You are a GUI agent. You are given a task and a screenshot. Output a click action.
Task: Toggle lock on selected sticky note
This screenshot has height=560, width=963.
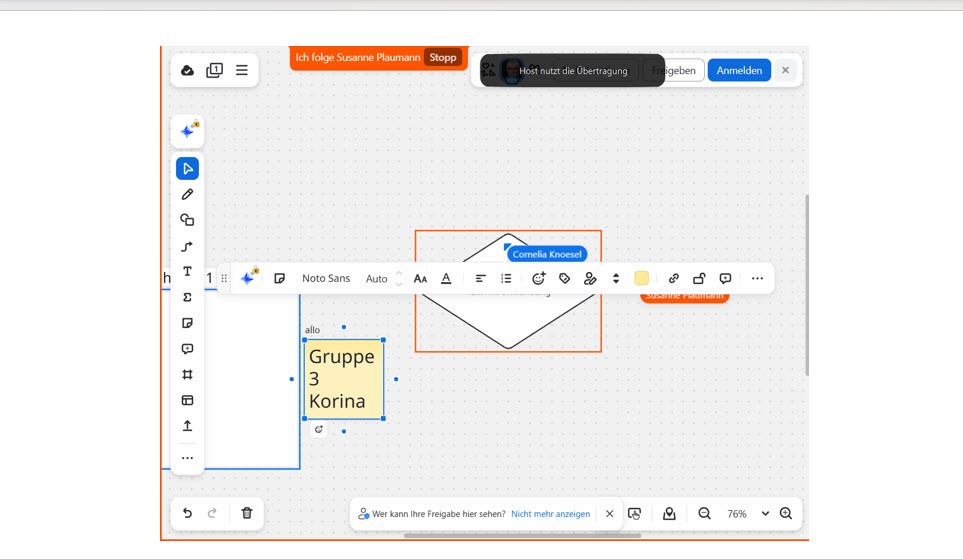(699, 278)
